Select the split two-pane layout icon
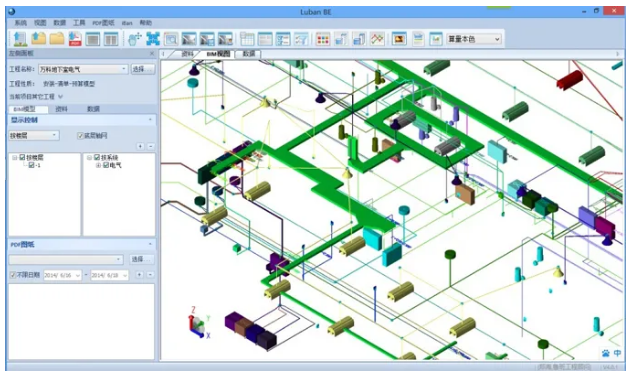Viewport: 631px width, 374px height. 111,39
